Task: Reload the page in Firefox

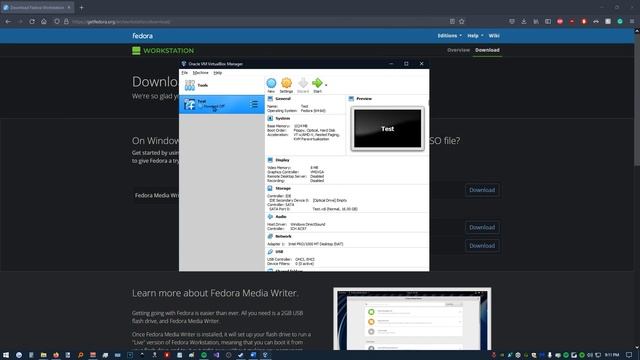Action: [x=32, y=21]
